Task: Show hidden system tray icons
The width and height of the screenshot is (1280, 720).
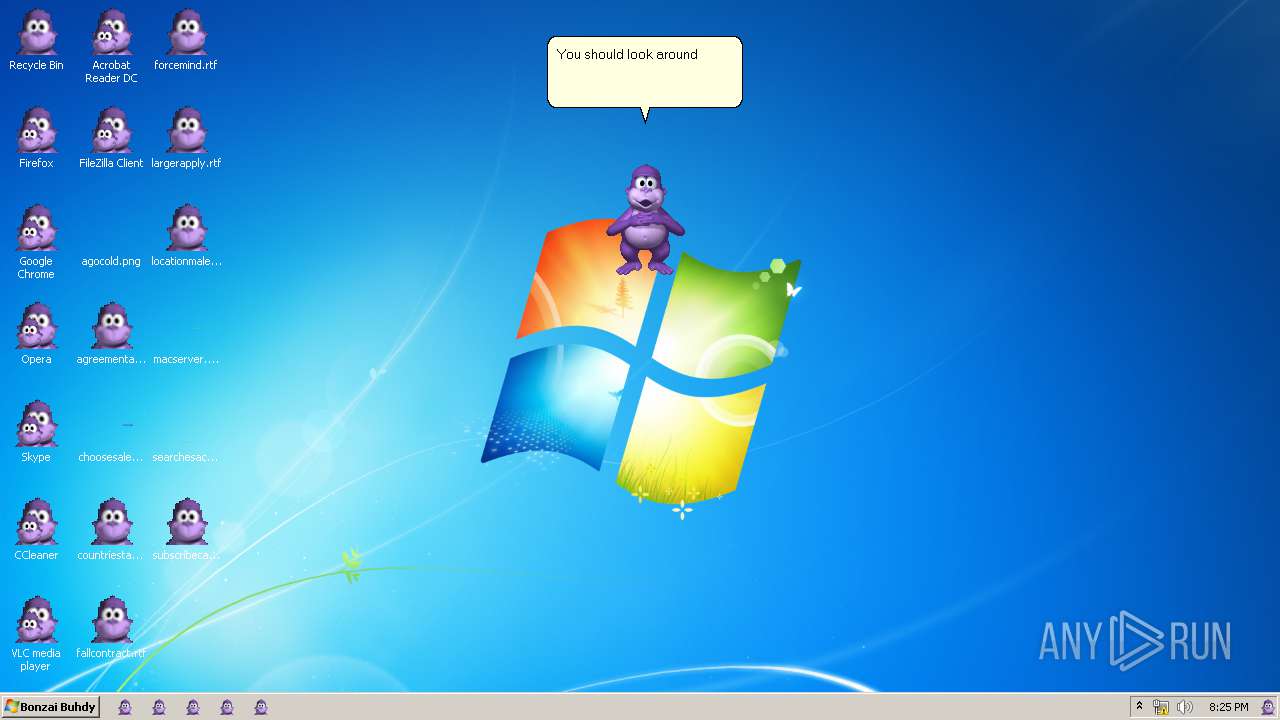Action: pyautogui.click(x=1139, y=706)
